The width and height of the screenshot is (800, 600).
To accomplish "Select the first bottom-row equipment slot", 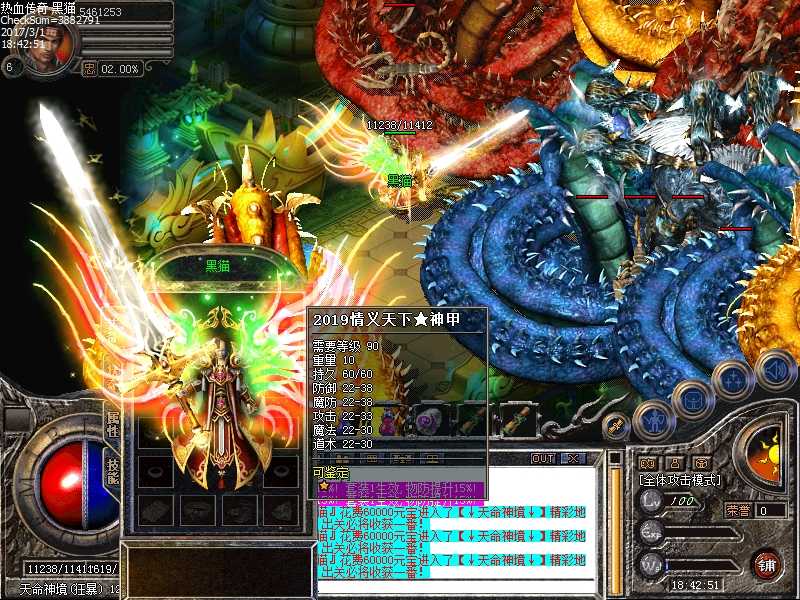I will [155, 510].
